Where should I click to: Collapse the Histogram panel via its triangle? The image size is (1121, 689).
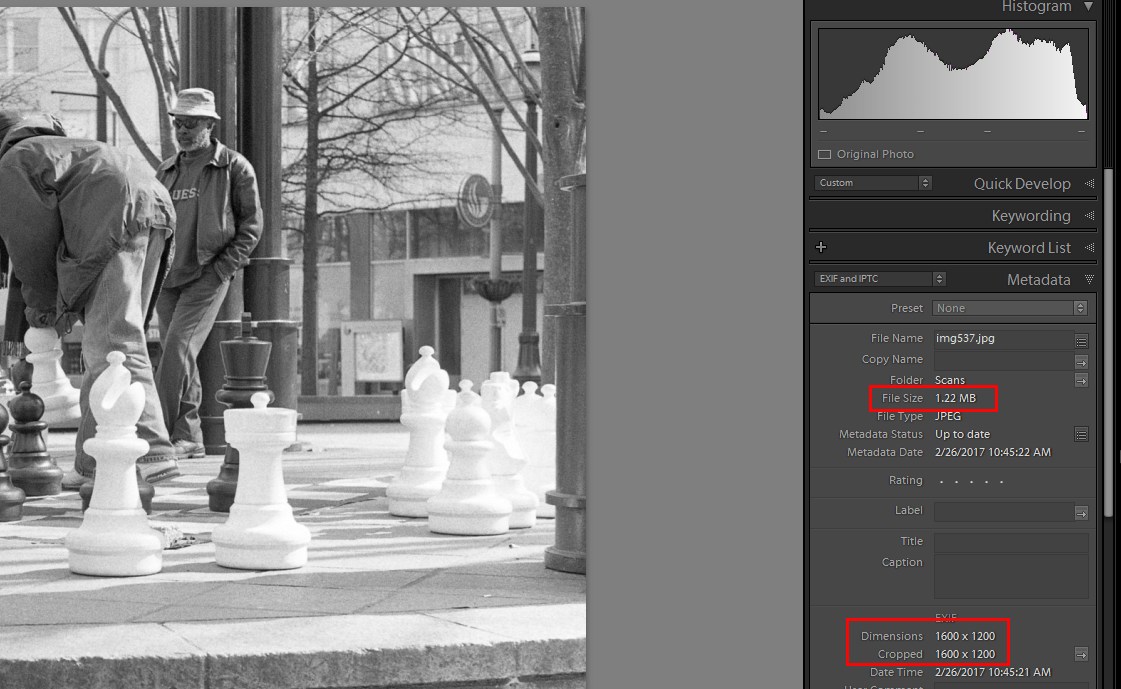(1089, 7)
